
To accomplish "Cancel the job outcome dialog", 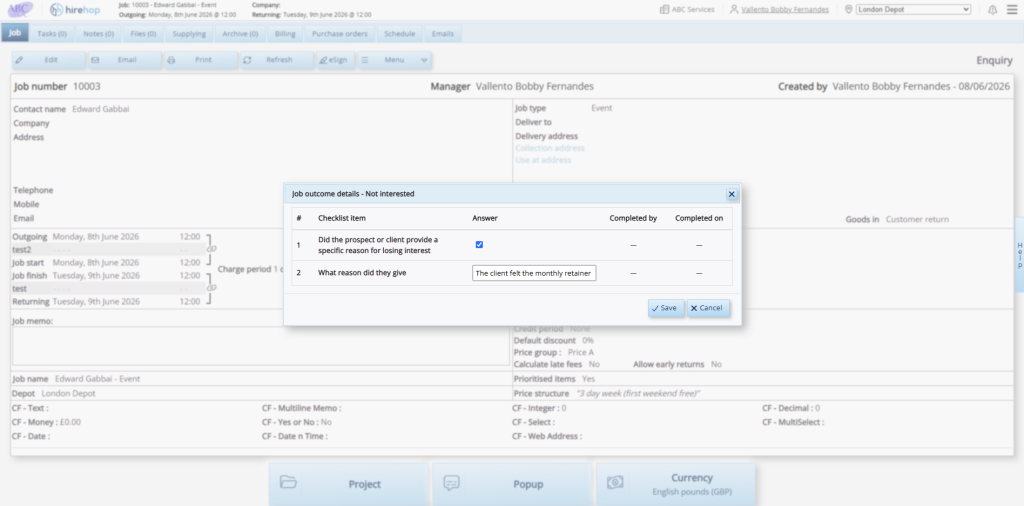I will tap(708, 308).
